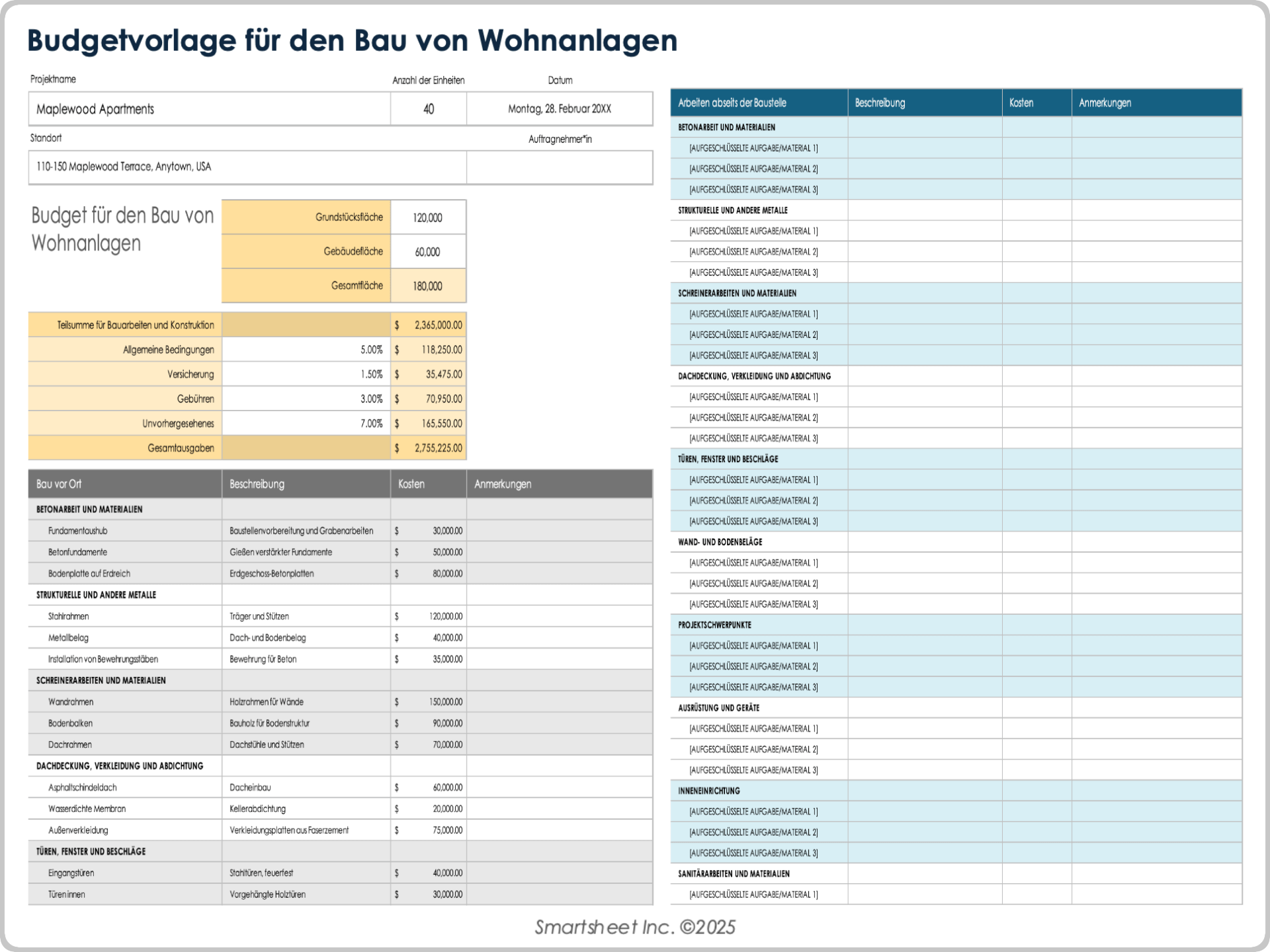Select the Anzahl der Einheiten value 40
Viewport: 1270px width, 952px height.
coord(429,108)
